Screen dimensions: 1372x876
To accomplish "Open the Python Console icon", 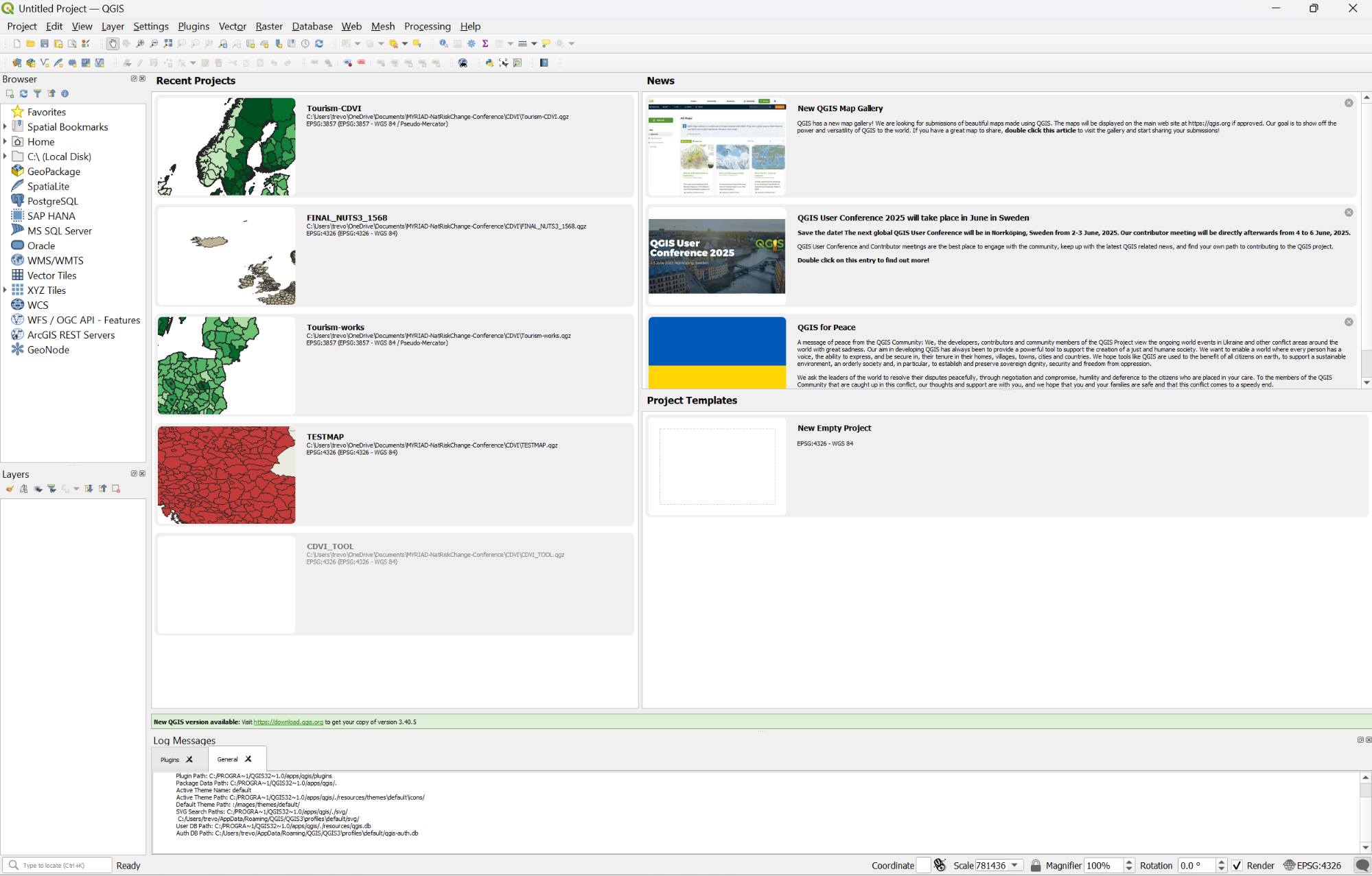I will [x=489, y=62].
